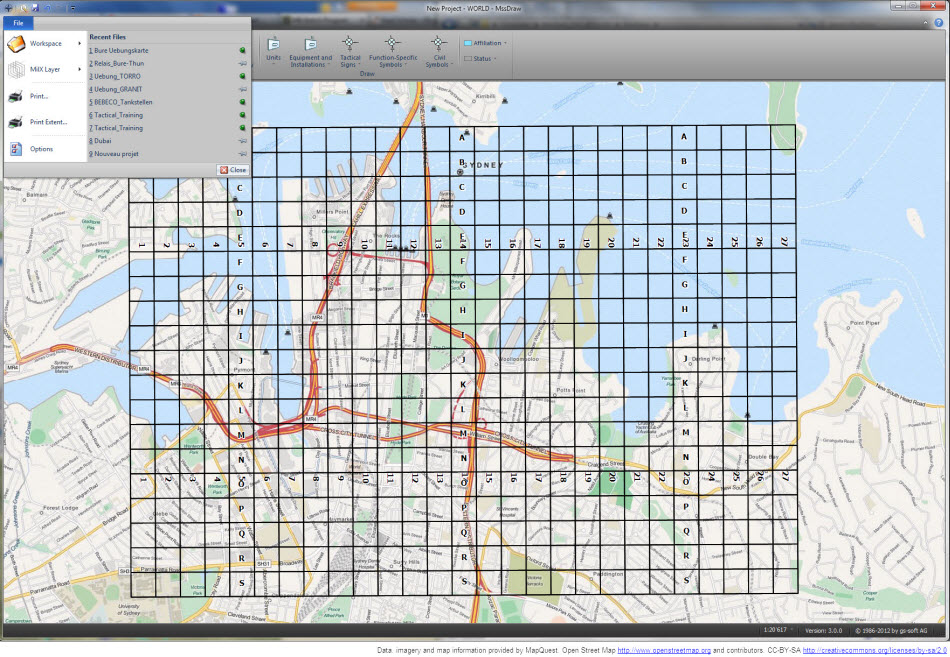Image resolution: width=950 pixels, height=657 pixels.
Task: Open Function-Specific Symbols gallery
Action: tap(392, 44)
